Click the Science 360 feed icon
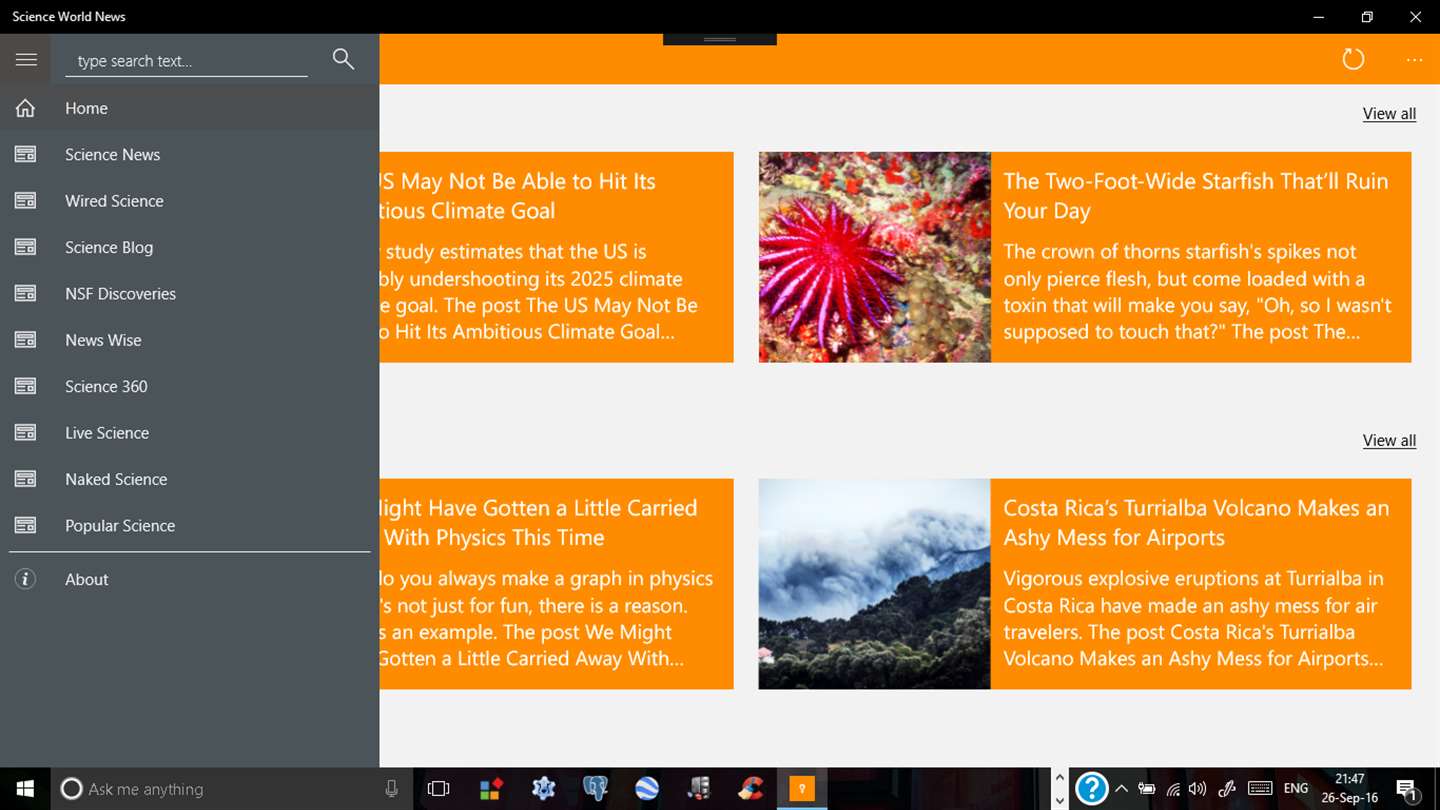The width and height of the screenshot is (1440, 810). [25, 386]
